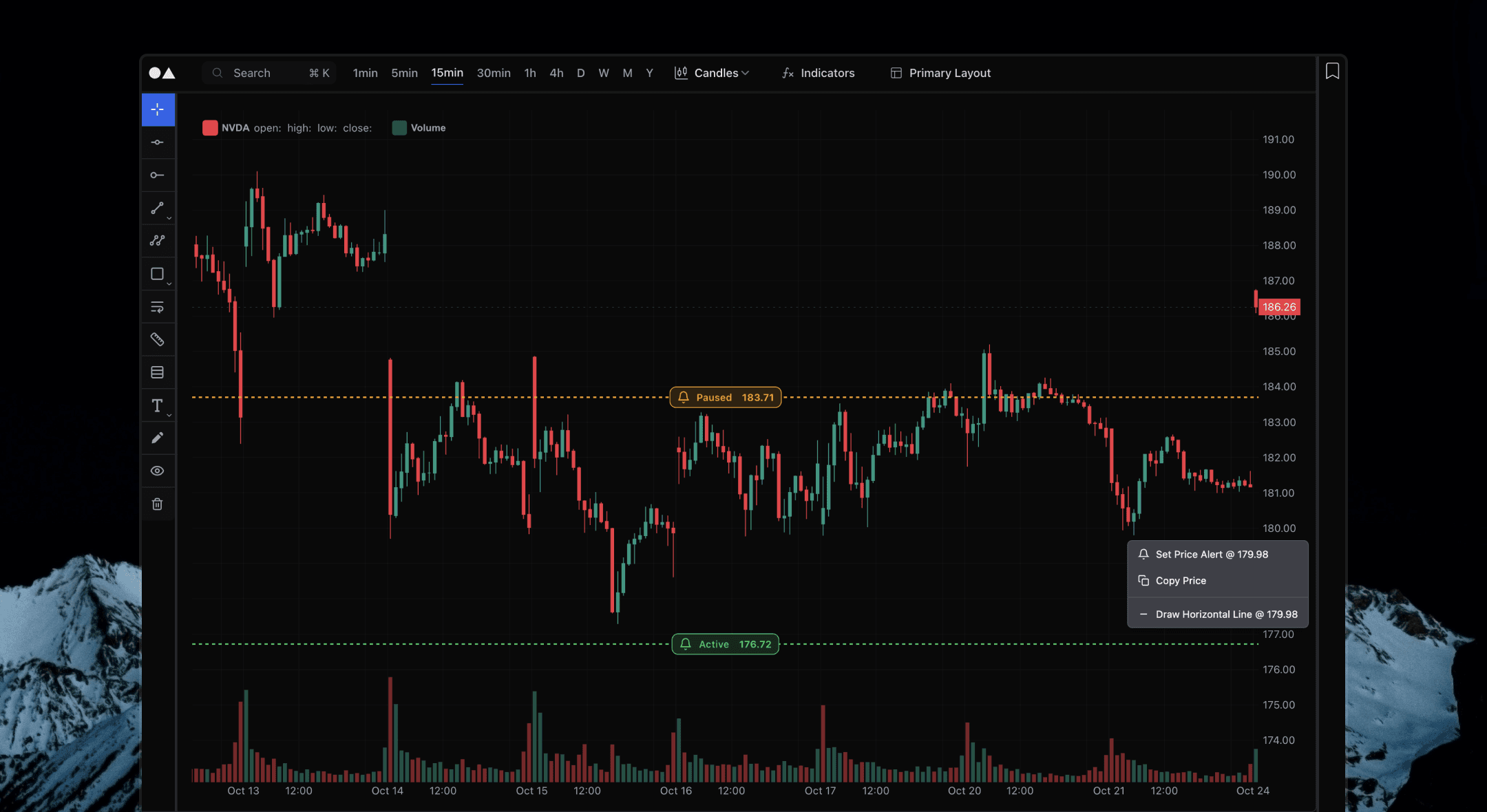Viewport: 1487px width, 812px height.
Task: Click the Search field in the top bar
Action: click(x=268, y=73)
